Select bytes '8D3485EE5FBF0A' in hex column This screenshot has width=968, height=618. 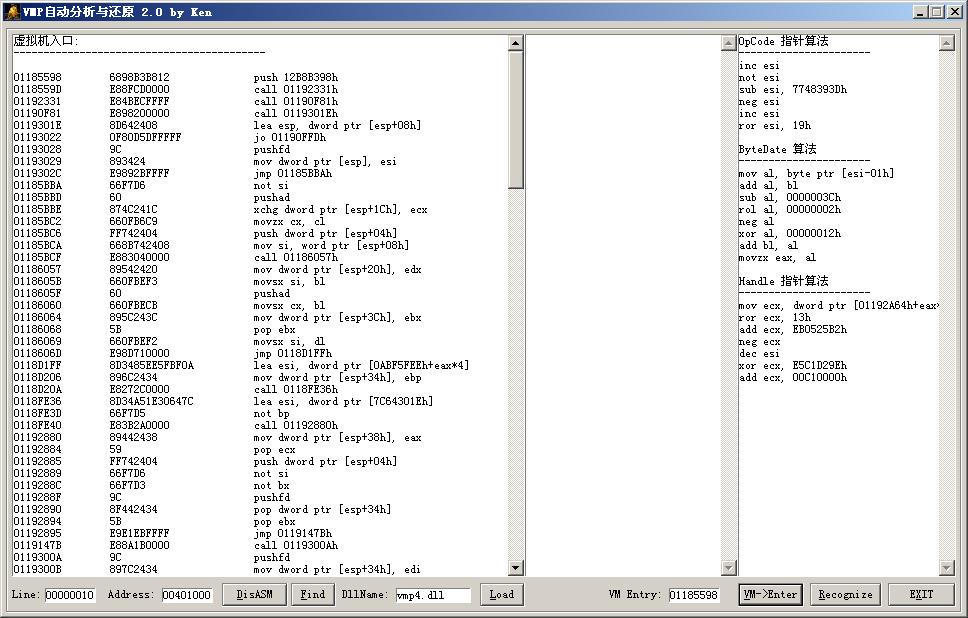[151, 365]
